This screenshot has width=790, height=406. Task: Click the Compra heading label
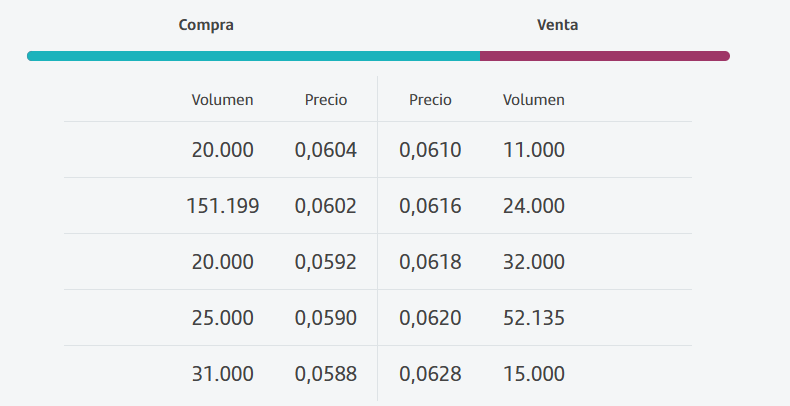[x=206, y=25]
